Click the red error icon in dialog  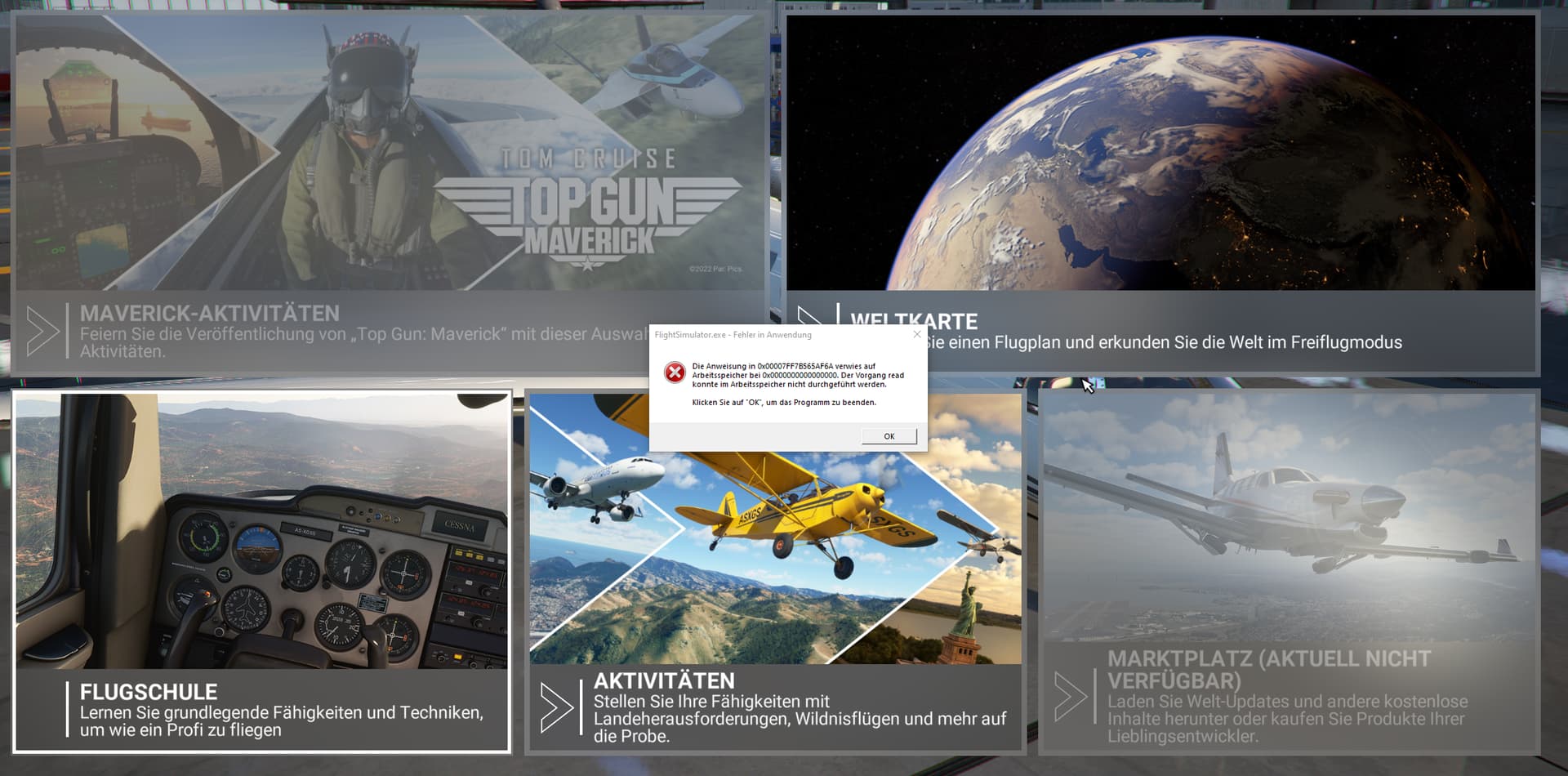pyautogui.click(x=675, y=372)
